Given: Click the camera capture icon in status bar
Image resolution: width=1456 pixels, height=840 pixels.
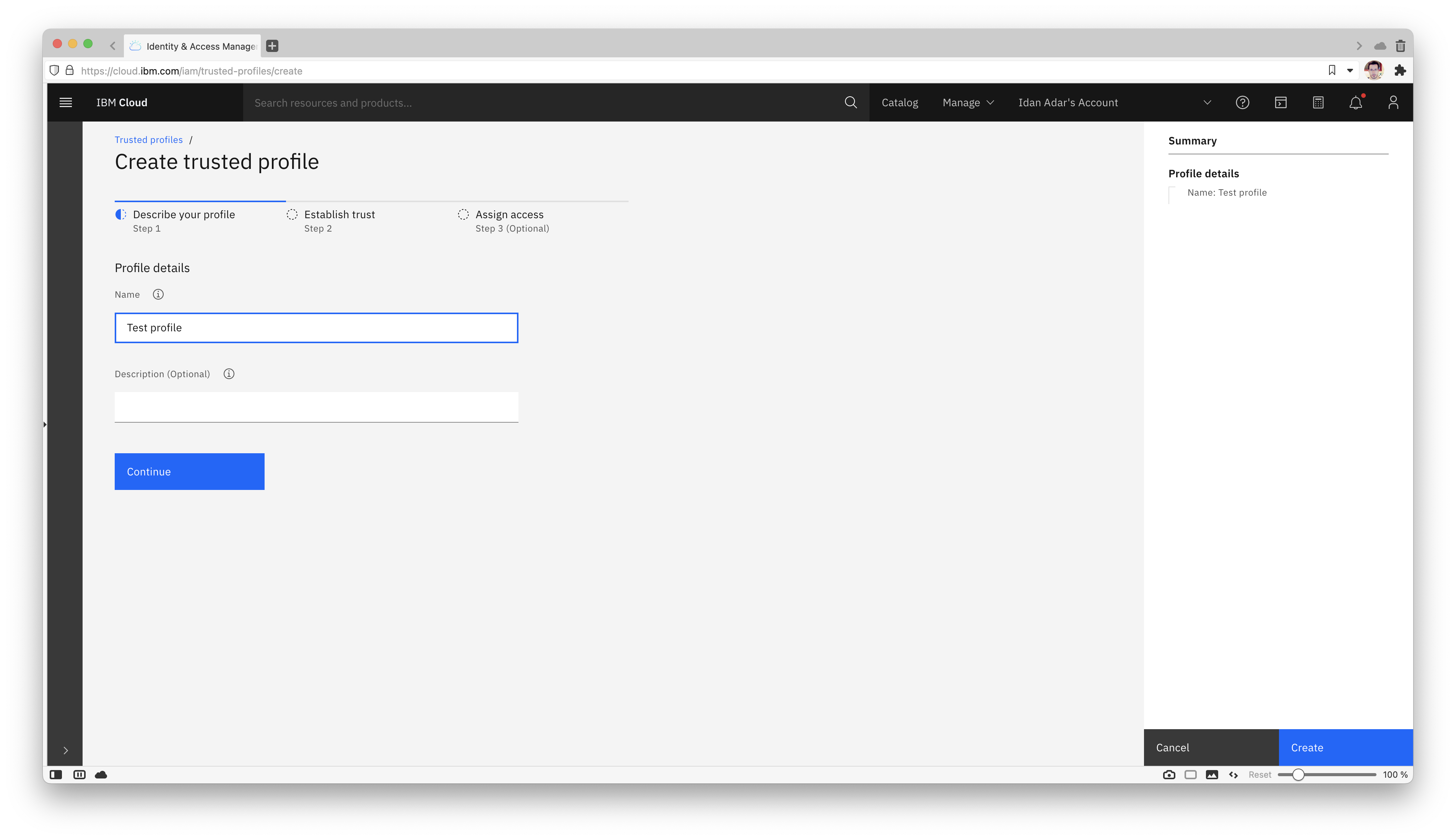Looking at the screenshot, I should [1168, 775].
